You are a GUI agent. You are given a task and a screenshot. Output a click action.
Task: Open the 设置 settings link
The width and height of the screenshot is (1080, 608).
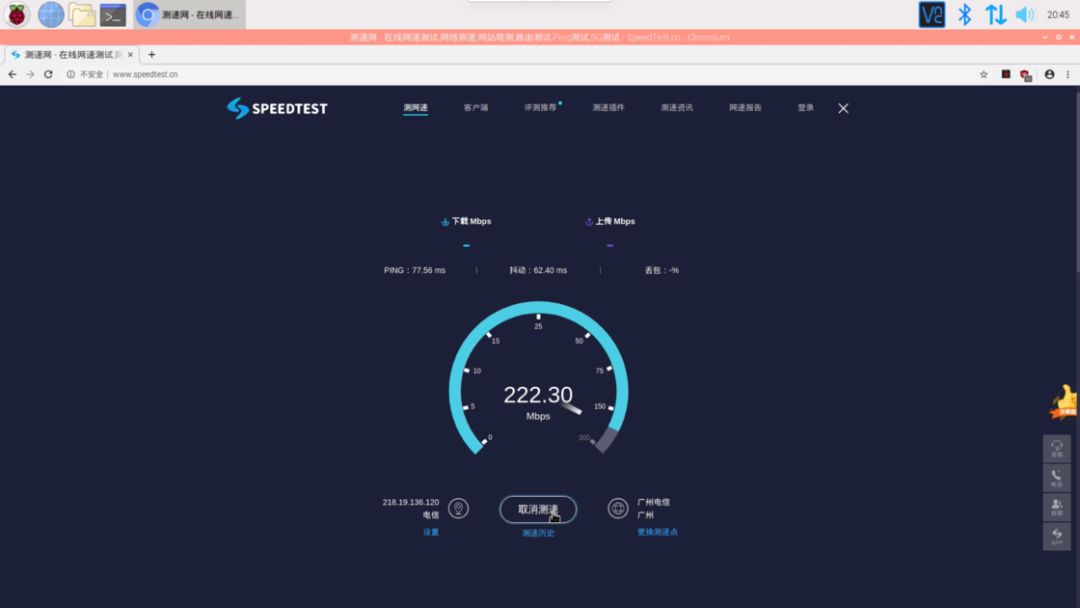coord(430,532)
